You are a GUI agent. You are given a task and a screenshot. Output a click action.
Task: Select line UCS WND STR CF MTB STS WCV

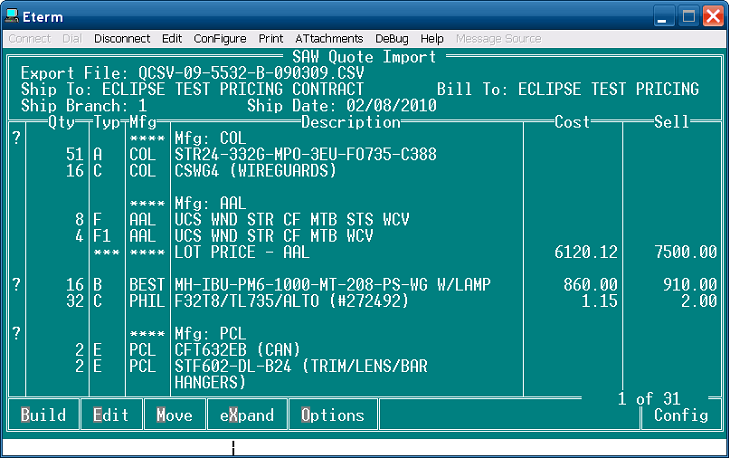(x=292, y=220)
